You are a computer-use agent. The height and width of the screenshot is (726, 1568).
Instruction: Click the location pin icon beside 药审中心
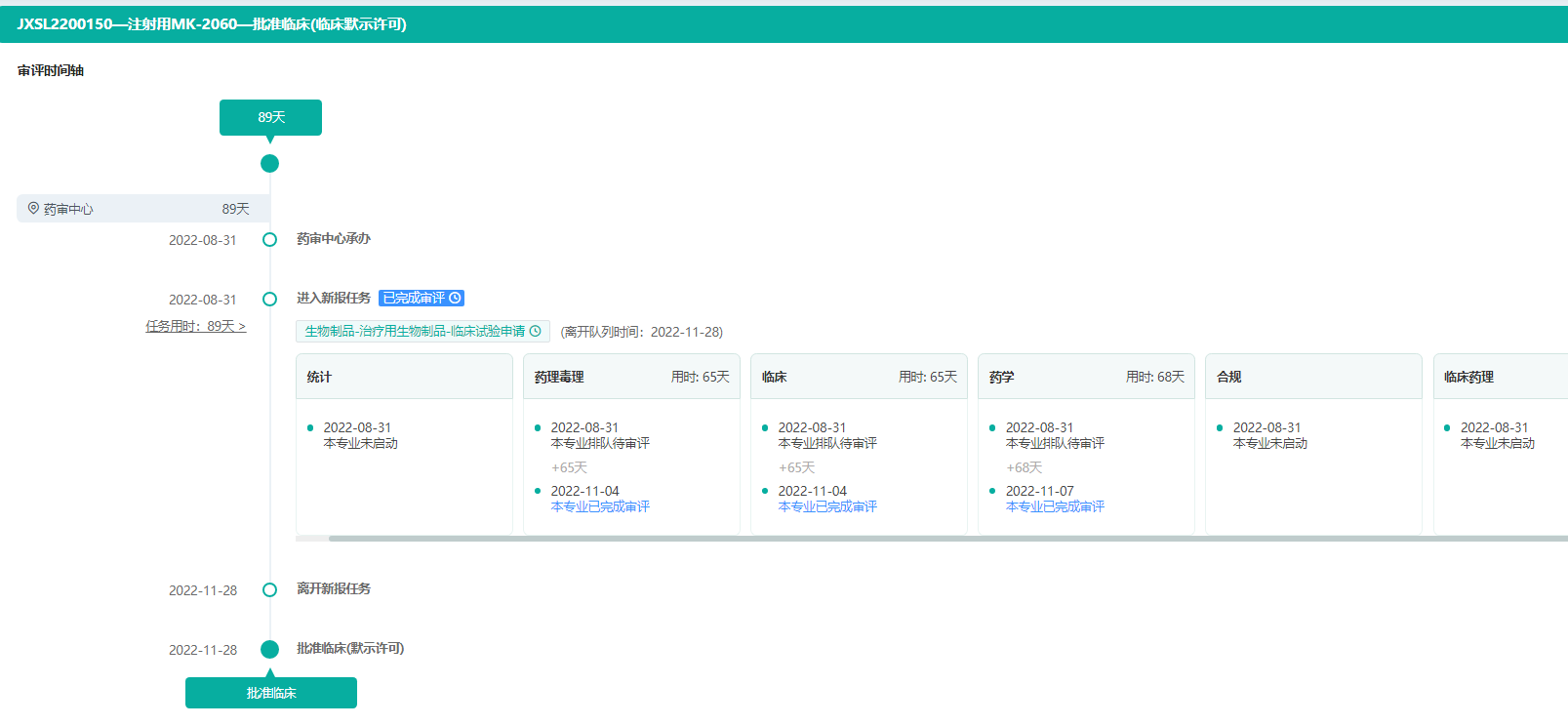[x=33, y=208]
